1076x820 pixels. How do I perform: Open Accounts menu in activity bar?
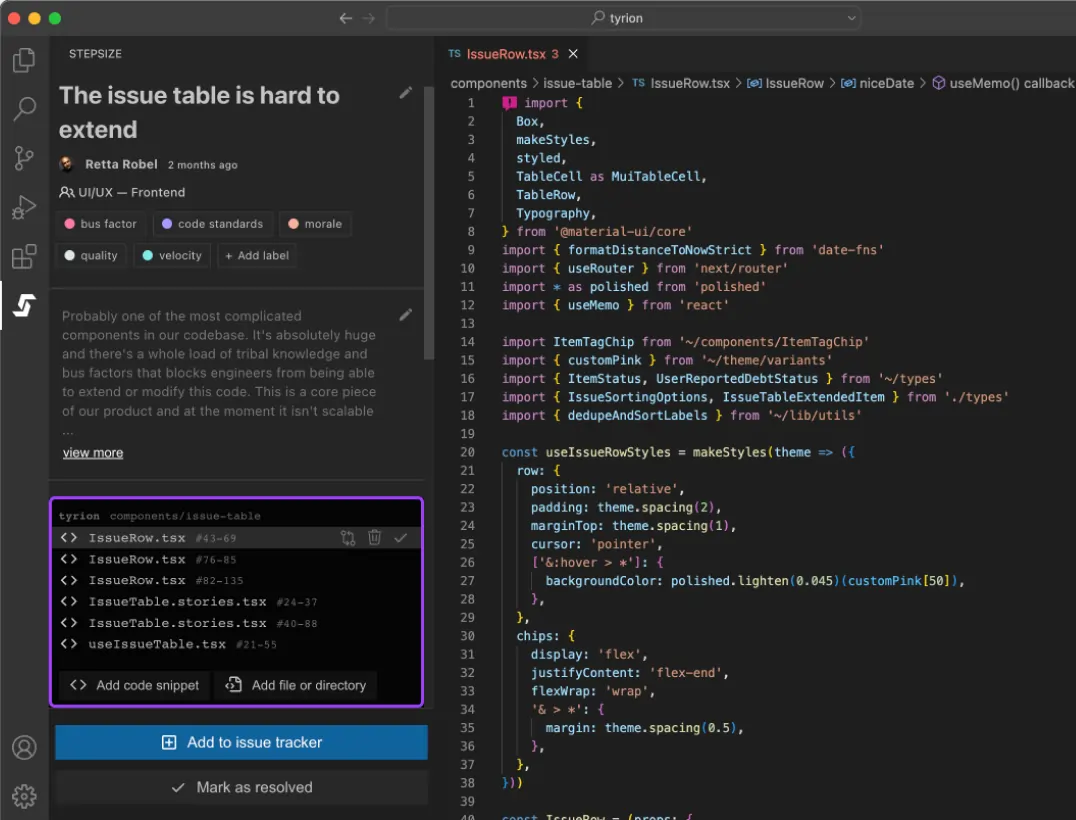[24, 747]
